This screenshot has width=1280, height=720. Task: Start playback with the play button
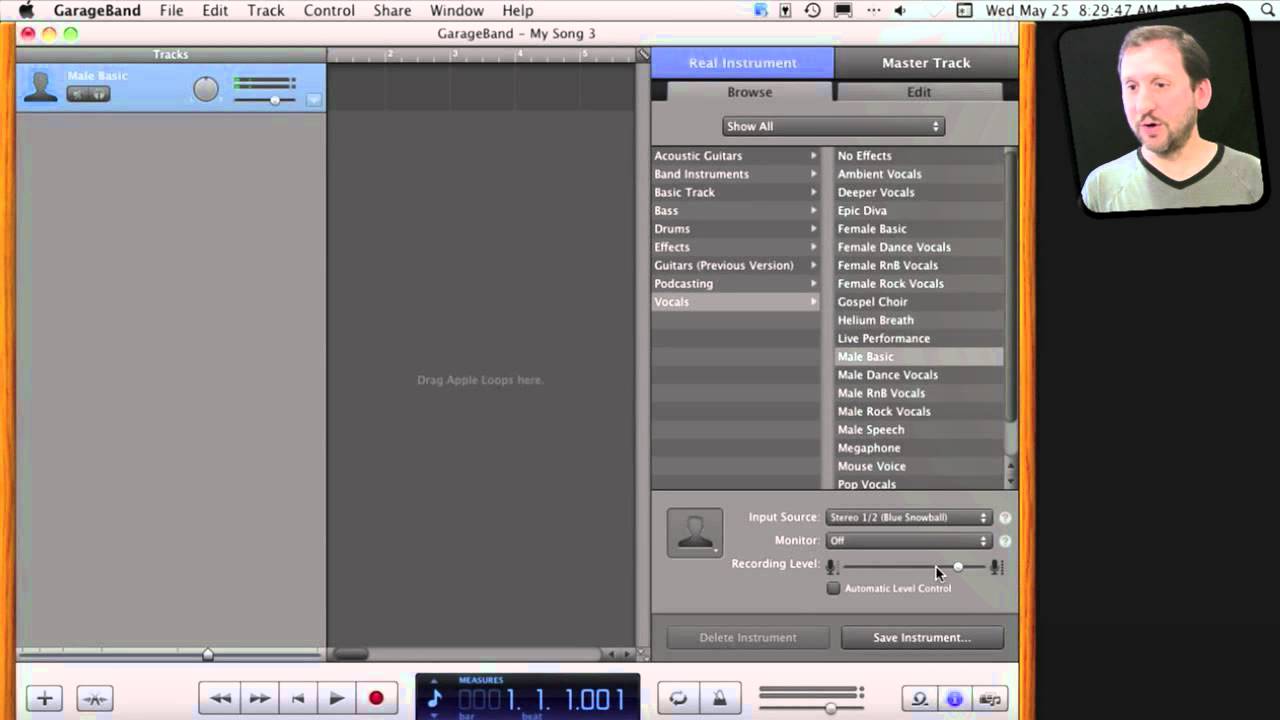point(337,698)
